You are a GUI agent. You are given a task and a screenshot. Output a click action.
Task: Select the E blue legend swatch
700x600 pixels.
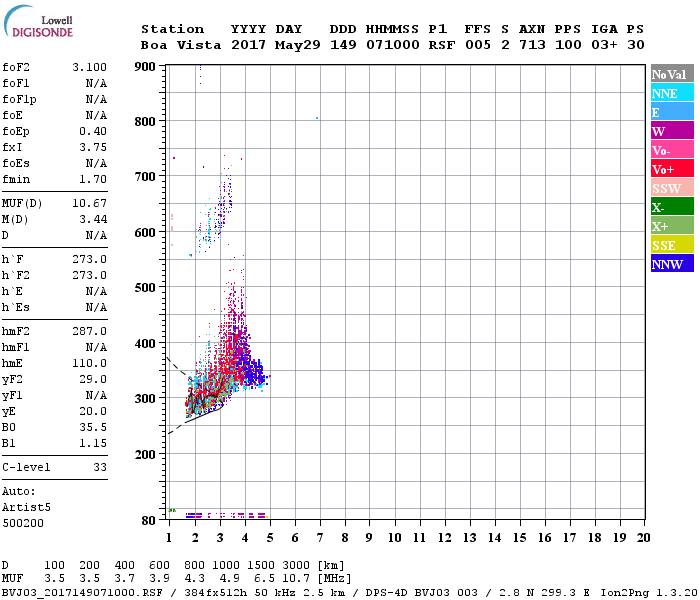point(672,112)
